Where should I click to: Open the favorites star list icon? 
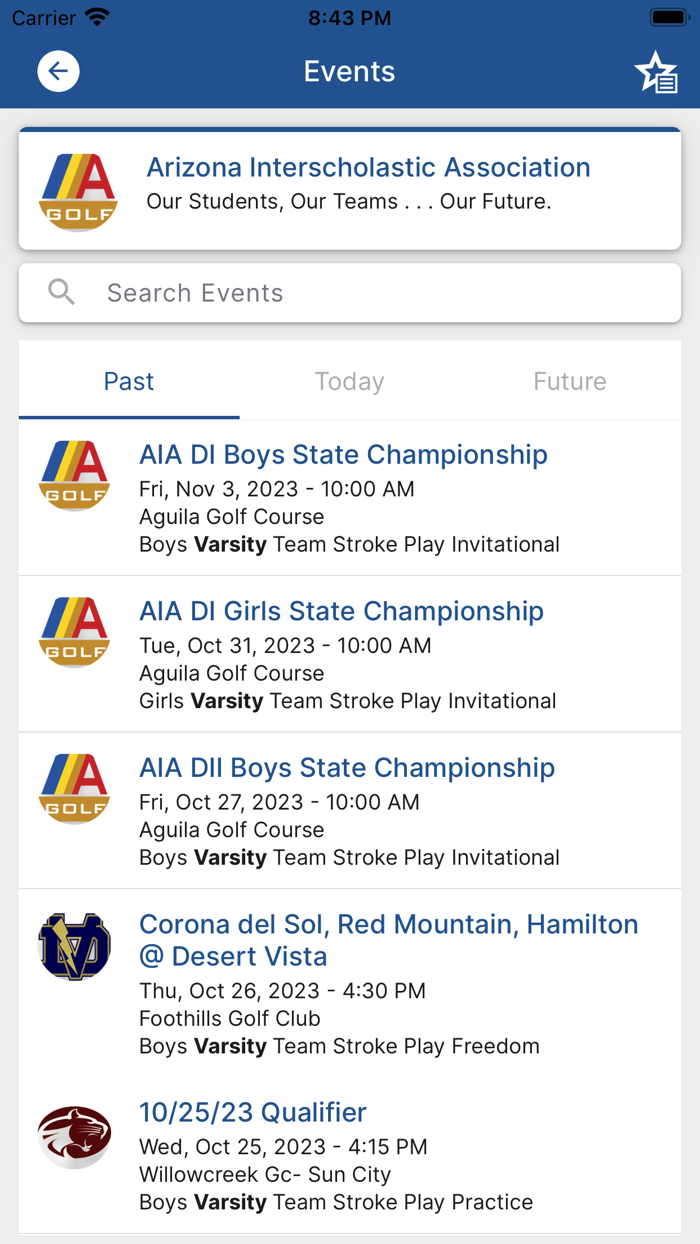(x=656, y=71)
